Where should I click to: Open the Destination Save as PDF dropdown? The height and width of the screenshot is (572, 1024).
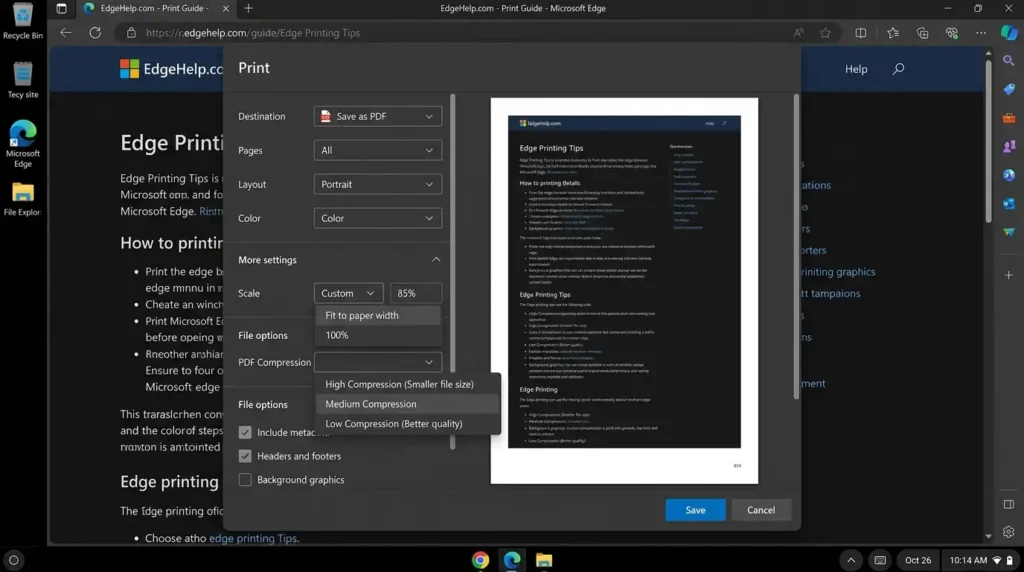click(377, 116)
